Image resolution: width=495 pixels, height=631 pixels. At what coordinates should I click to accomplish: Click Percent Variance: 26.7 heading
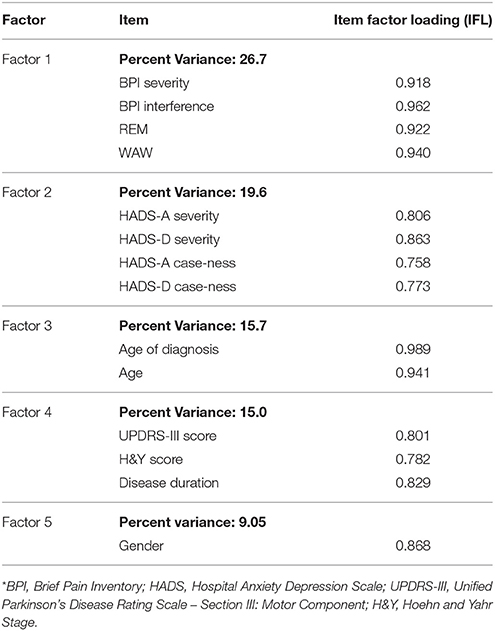193,59
